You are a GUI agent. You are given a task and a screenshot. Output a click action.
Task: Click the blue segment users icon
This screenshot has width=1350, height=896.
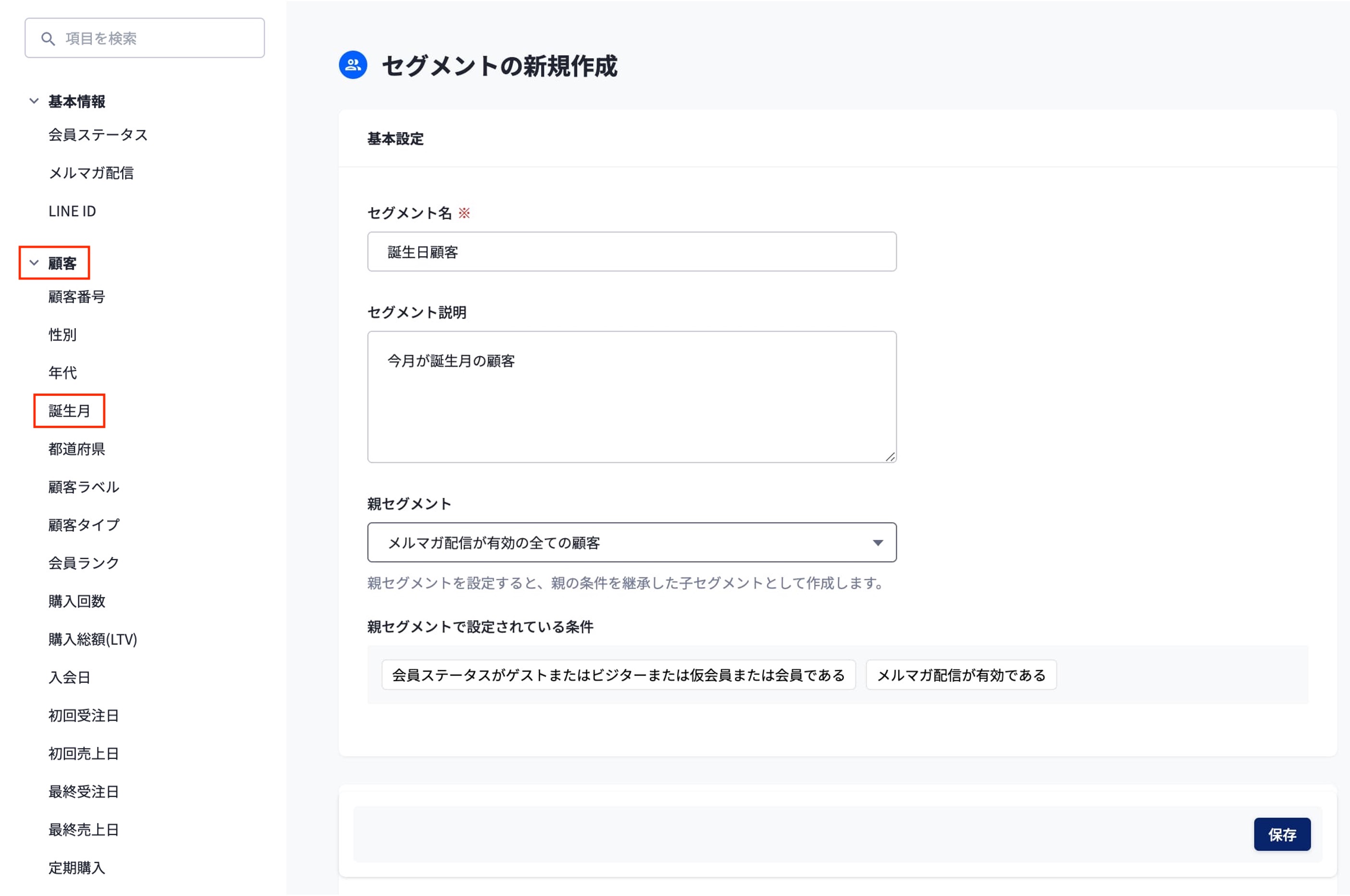tap(353, 65)
